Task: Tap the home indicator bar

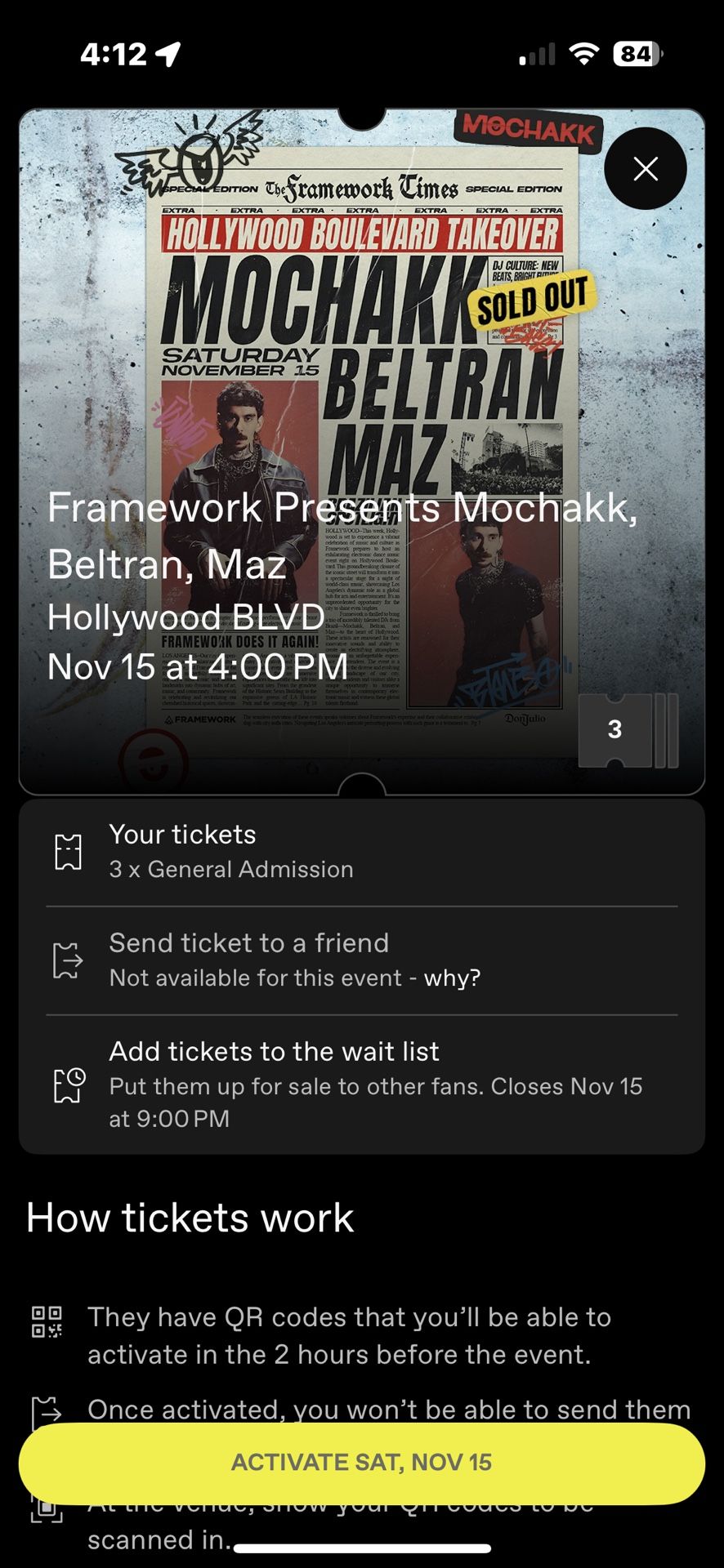Action: (x=362, y=1548)
